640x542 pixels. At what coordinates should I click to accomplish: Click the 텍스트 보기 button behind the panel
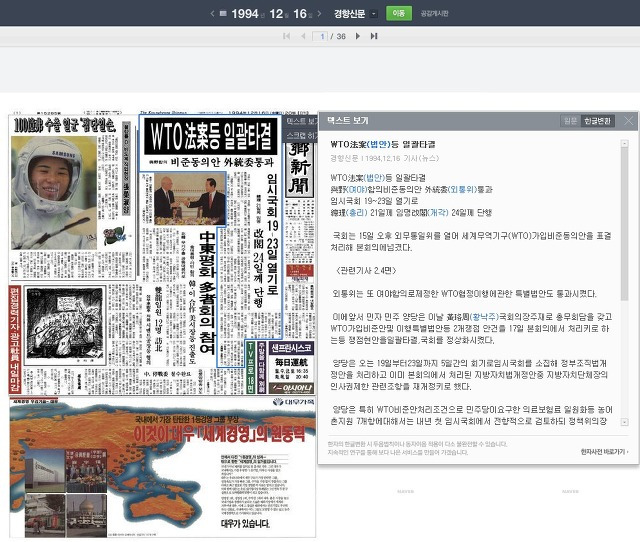click(x=301, y=121)
